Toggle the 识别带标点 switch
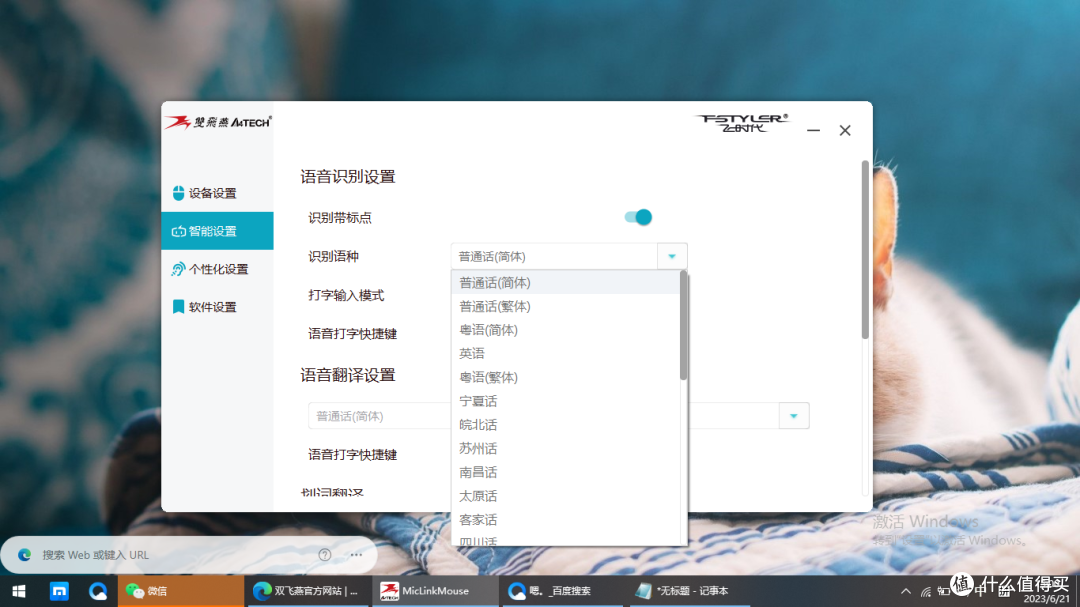This screenshot has height=607, width=1080. point(638,217)
